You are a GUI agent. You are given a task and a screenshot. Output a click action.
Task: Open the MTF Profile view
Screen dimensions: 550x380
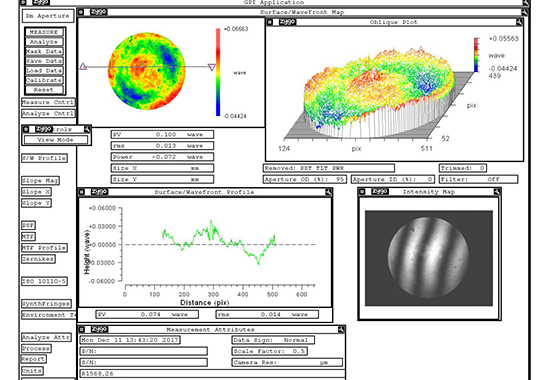[x=44, y=248]
